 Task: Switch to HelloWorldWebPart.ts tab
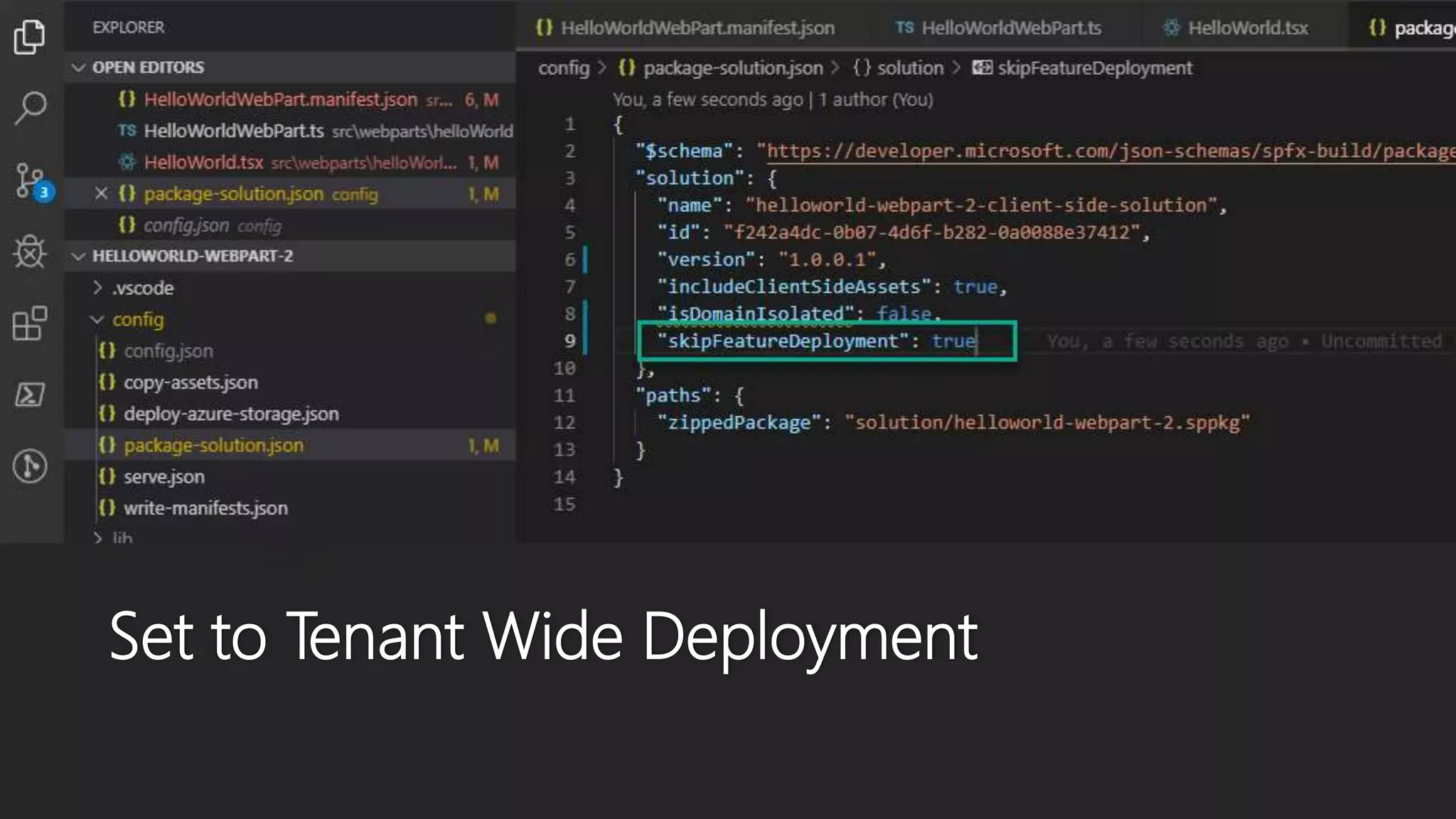[998, 28]
